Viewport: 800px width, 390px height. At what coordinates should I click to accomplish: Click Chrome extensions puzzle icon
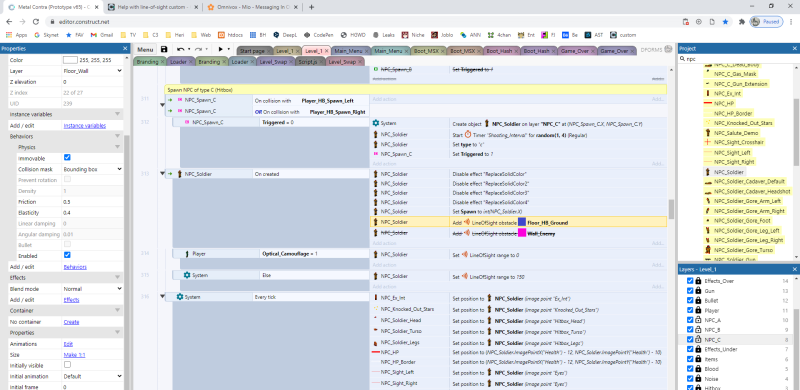coord(741,22)
